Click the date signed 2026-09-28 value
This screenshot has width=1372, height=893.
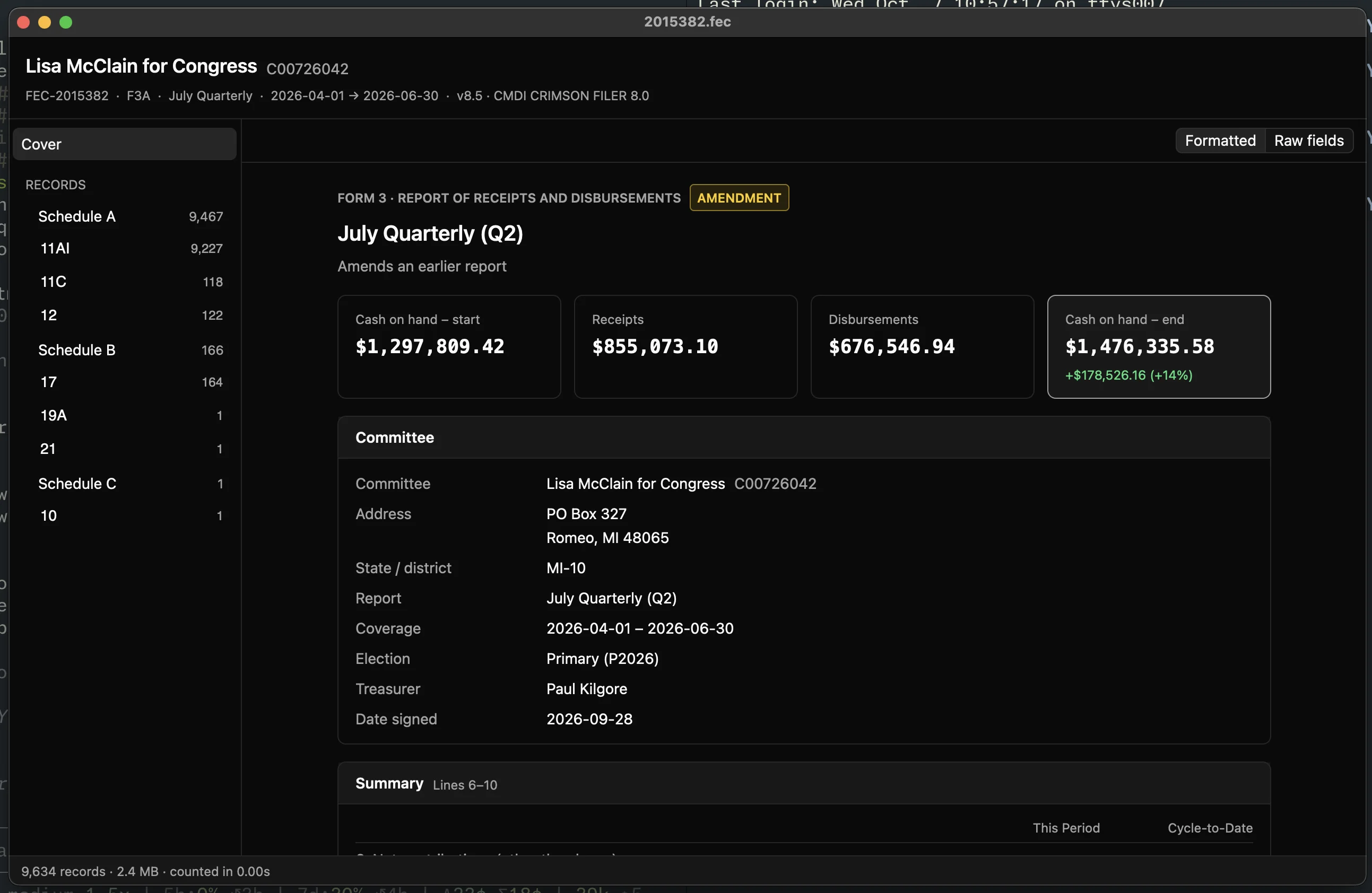(589, 719)
